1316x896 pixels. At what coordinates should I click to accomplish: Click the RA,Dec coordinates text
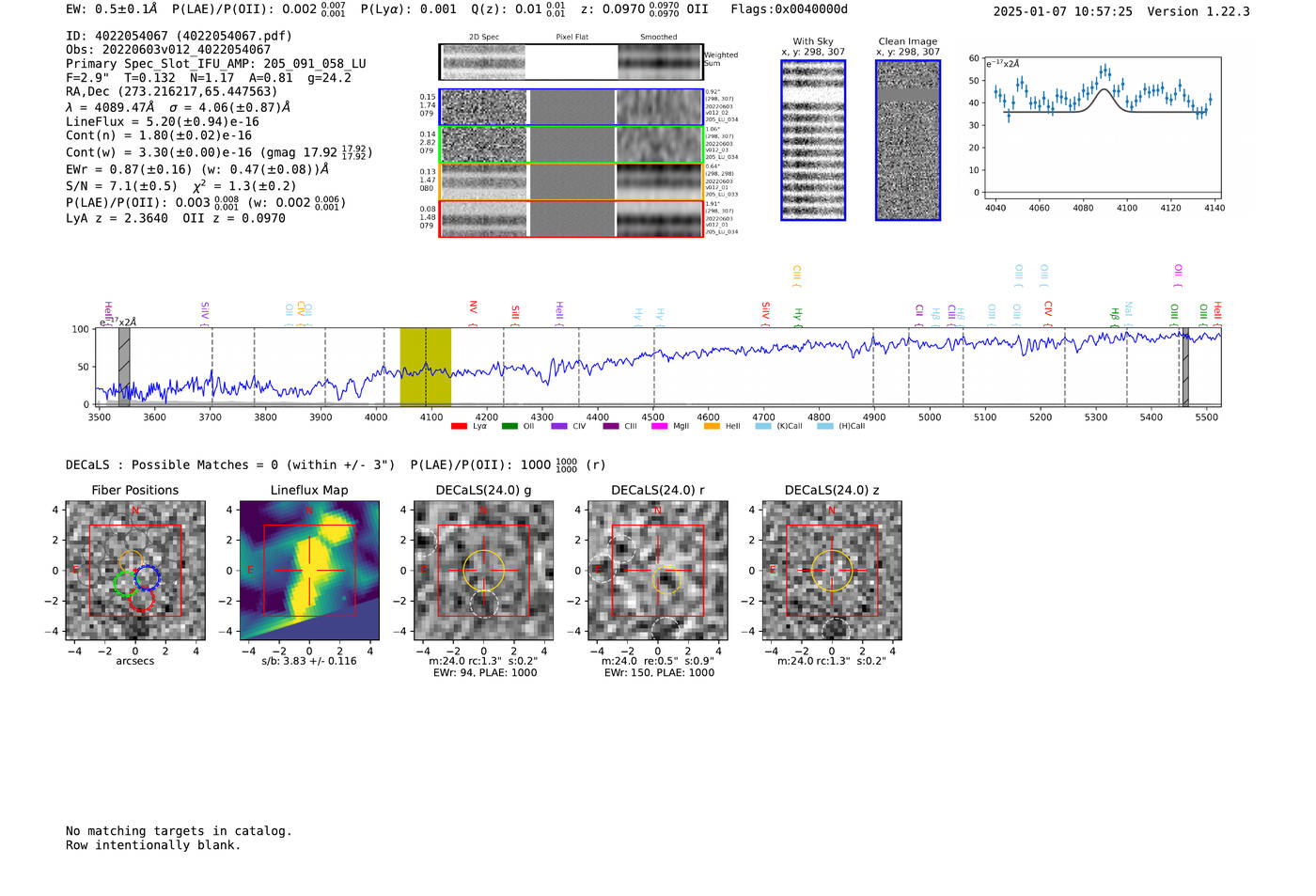click(172, 91)
